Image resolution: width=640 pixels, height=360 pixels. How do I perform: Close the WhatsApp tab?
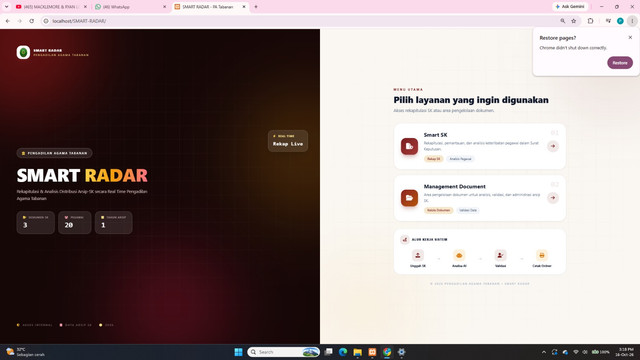[164, 7]
